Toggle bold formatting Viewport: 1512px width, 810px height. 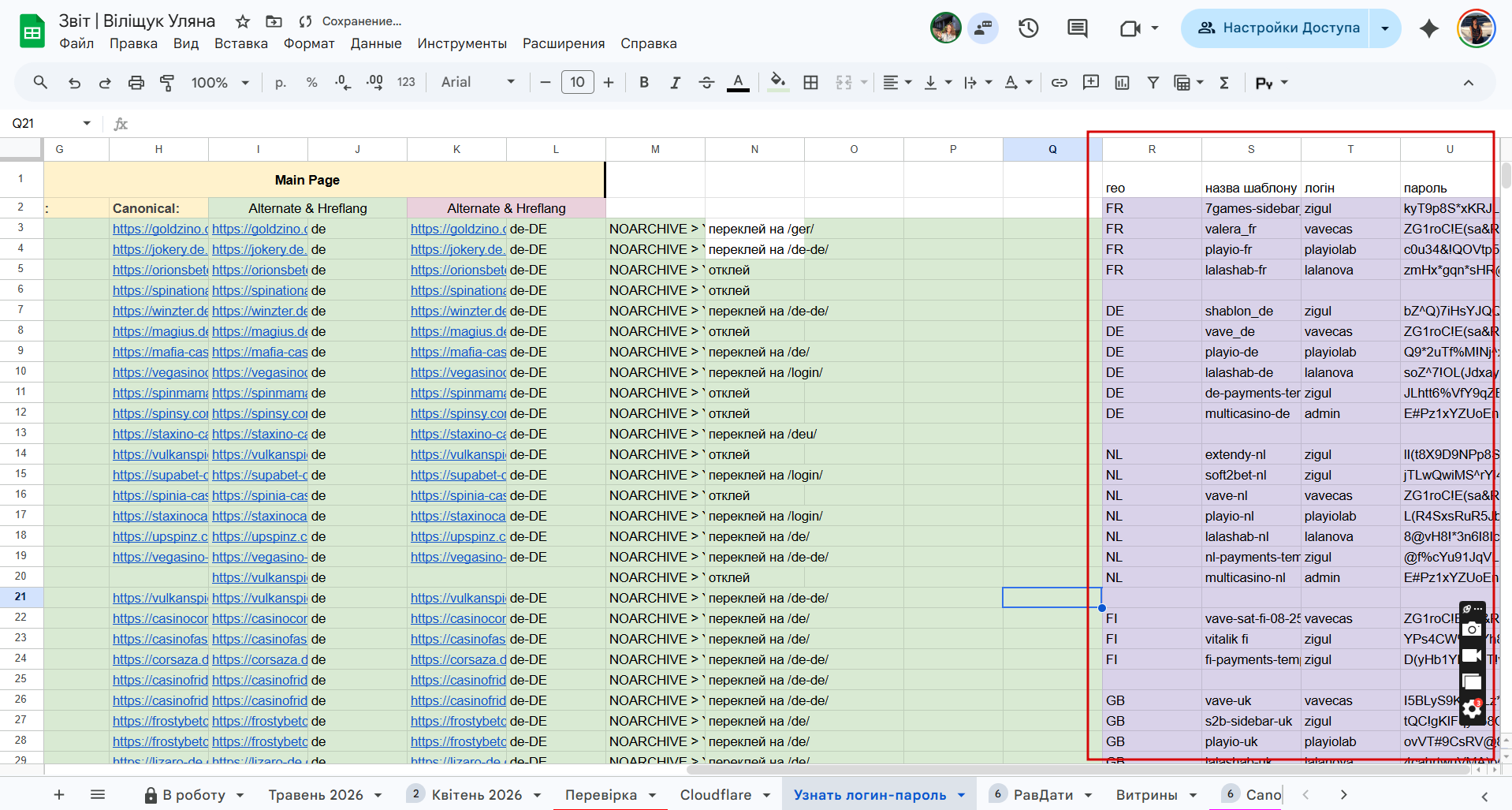click(644, 83)
